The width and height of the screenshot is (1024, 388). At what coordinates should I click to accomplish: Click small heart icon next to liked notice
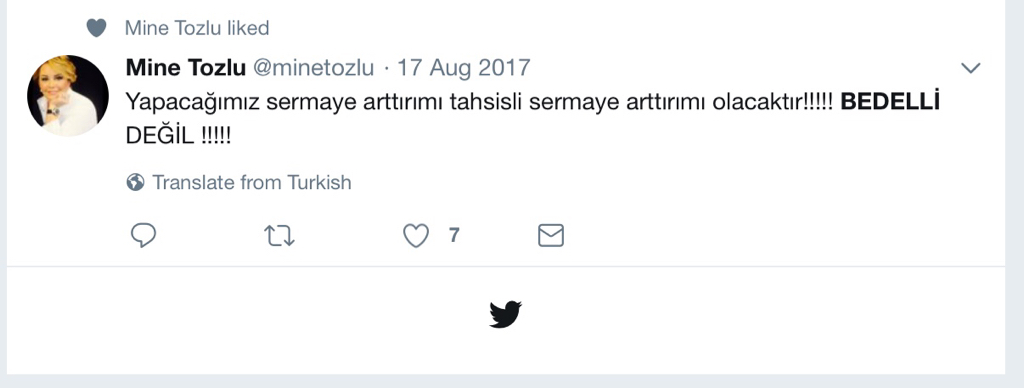(97, 27)
